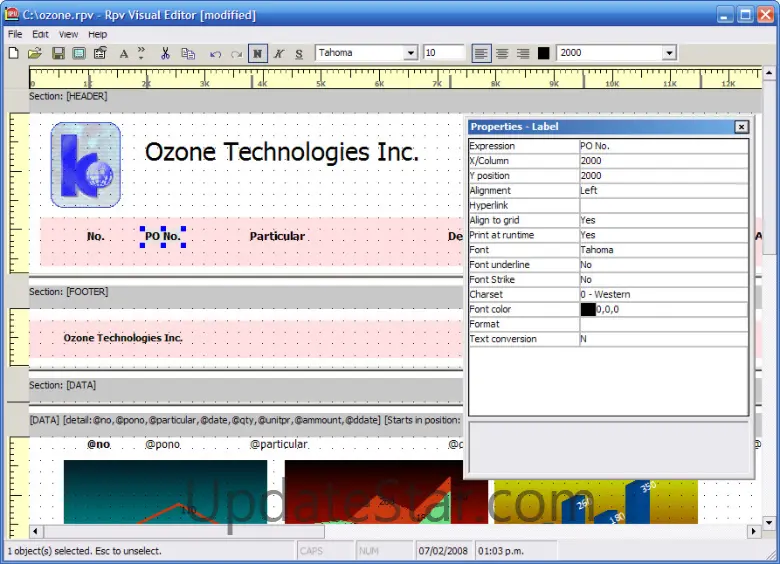Click the Copy icon in toolbar
The image size is (780, 564).
pyautogui.click(x=188, y=53)
